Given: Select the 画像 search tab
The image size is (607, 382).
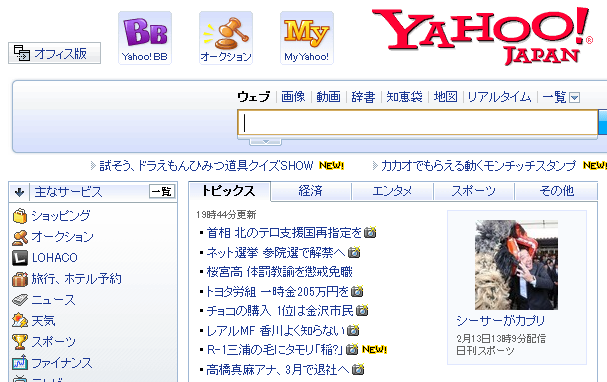Looking at the screenshot, I should pyautogui.click(x=293, y=97).
